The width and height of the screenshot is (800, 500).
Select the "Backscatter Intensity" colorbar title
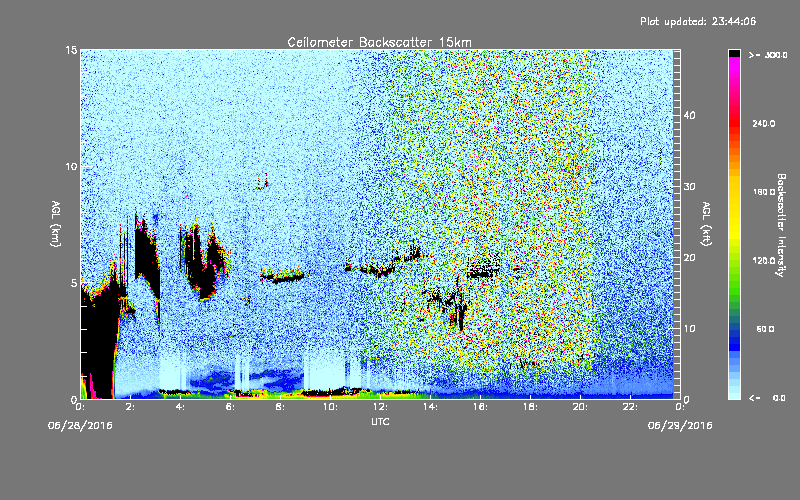[x=781, y=225]
